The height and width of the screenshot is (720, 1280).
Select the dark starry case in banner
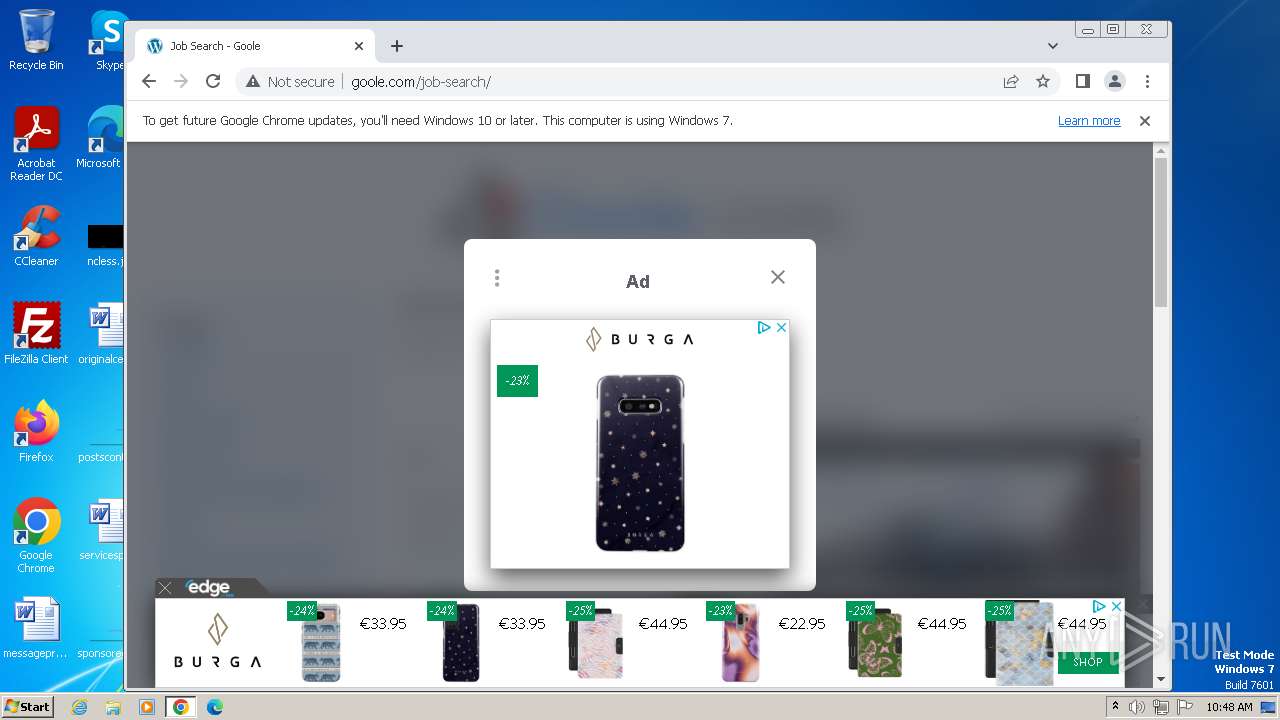coord(461,643)
